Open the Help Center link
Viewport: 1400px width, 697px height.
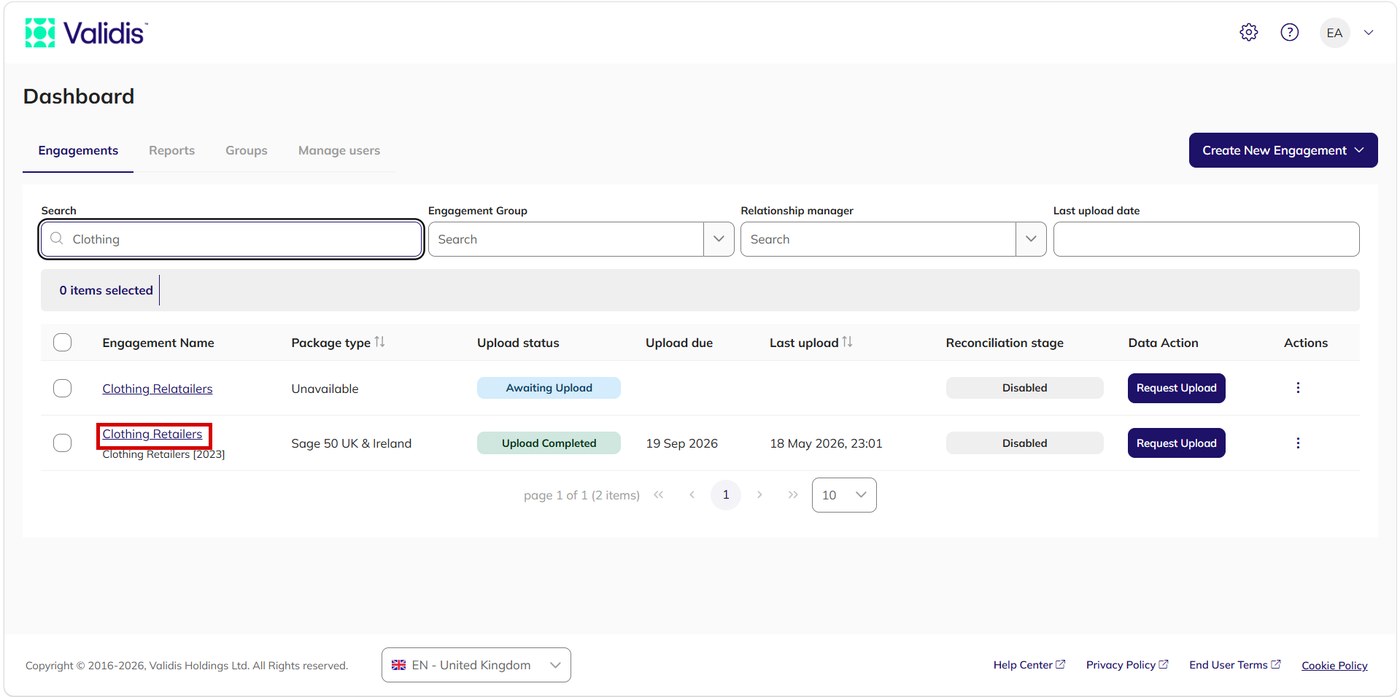click(1029, 665)
